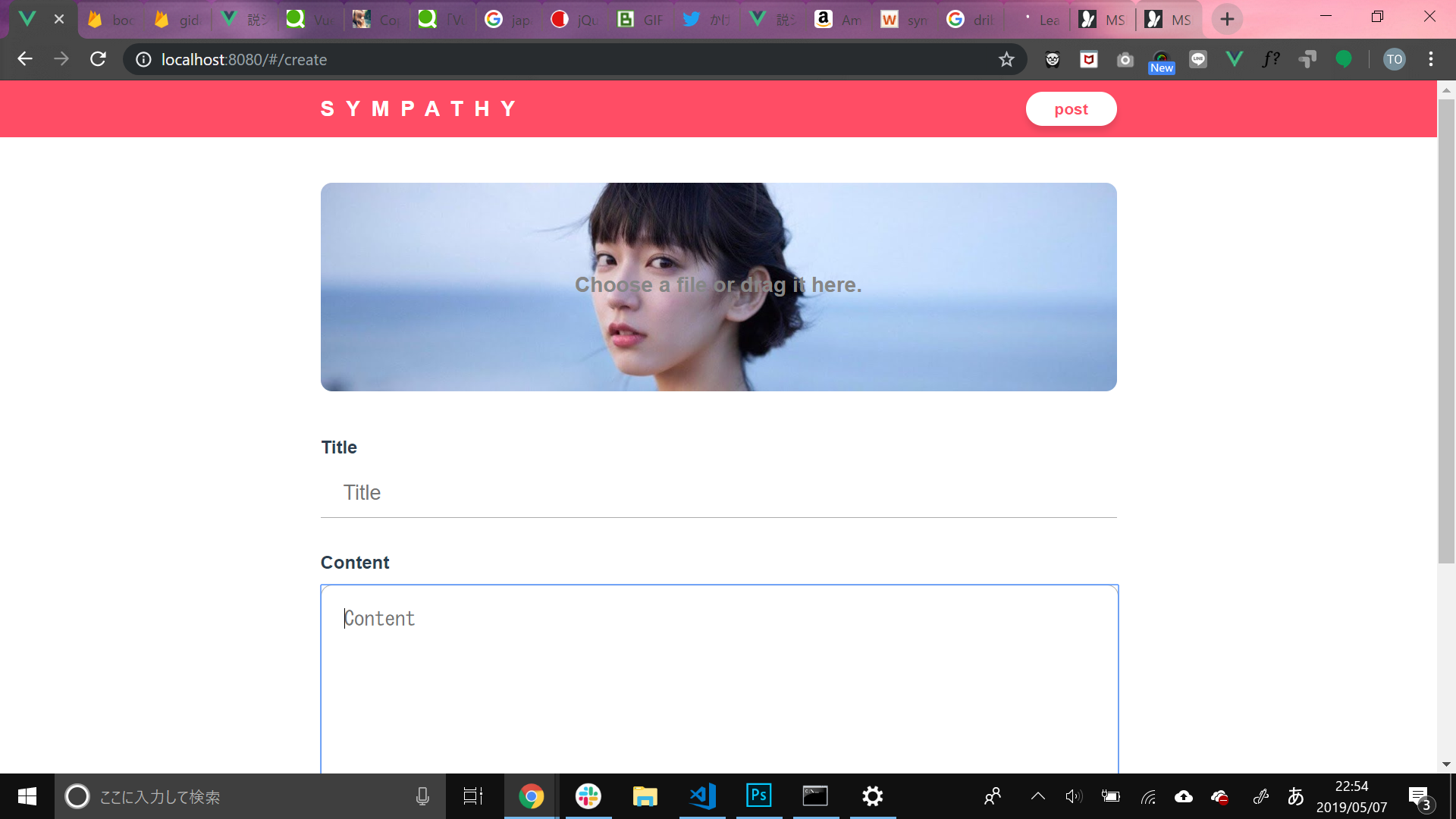Click the post button

1071,108
